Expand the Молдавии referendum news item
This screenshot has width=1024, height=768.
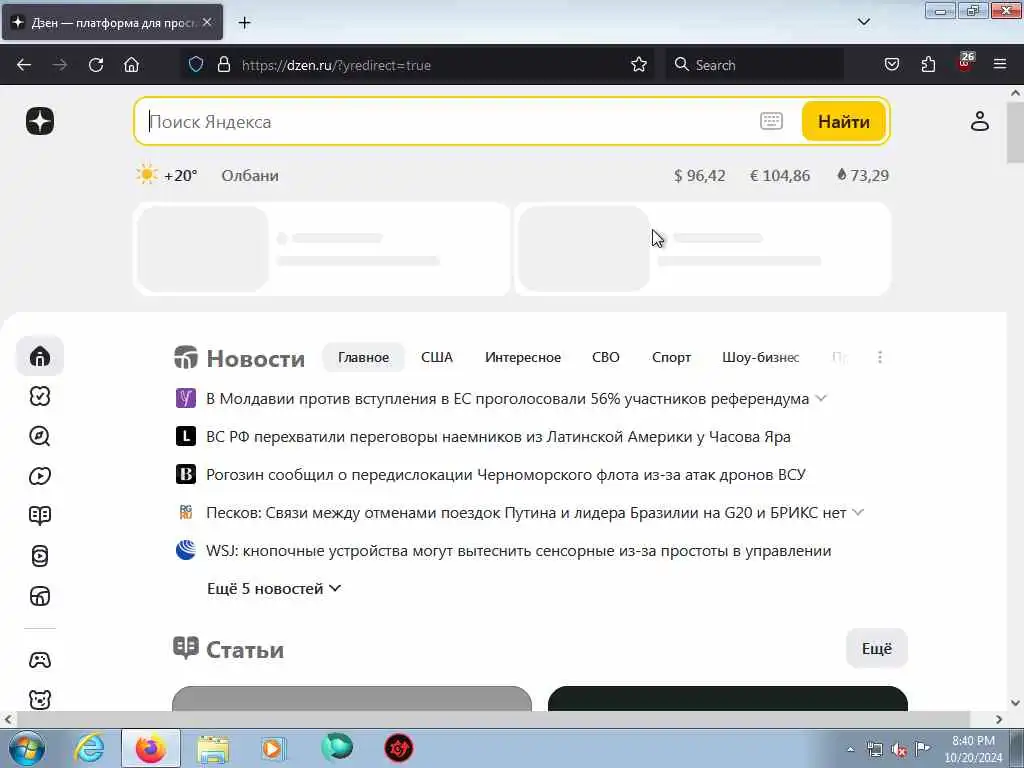pos(822,398)
